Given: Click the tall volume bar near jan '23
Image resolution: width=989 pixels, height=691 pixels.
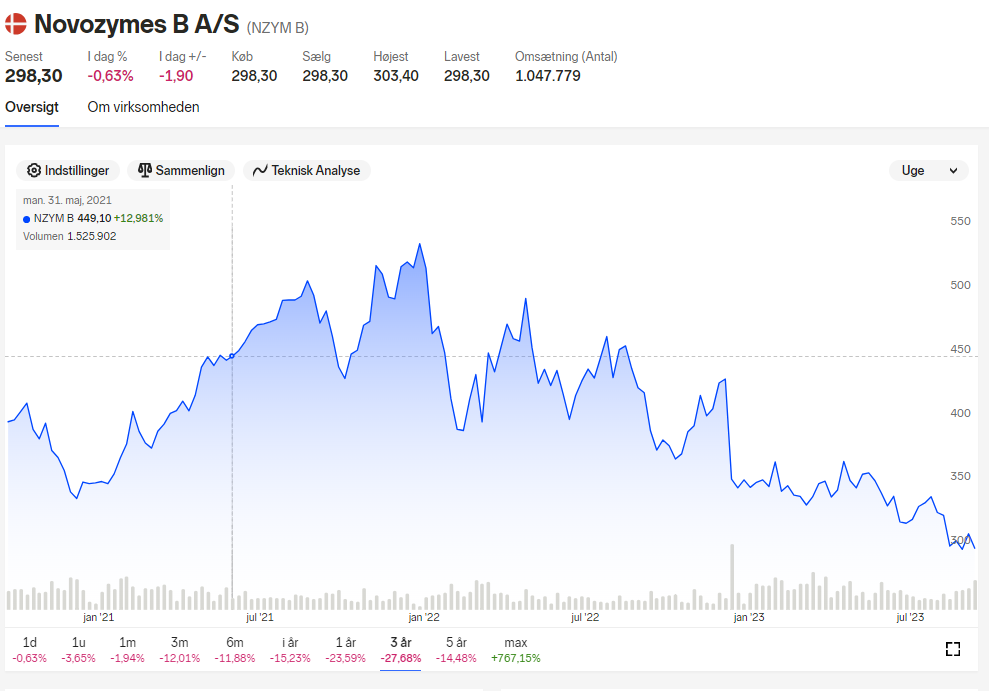Looking at the screenshot, I should pyautogui.click(x=732, y=577).
